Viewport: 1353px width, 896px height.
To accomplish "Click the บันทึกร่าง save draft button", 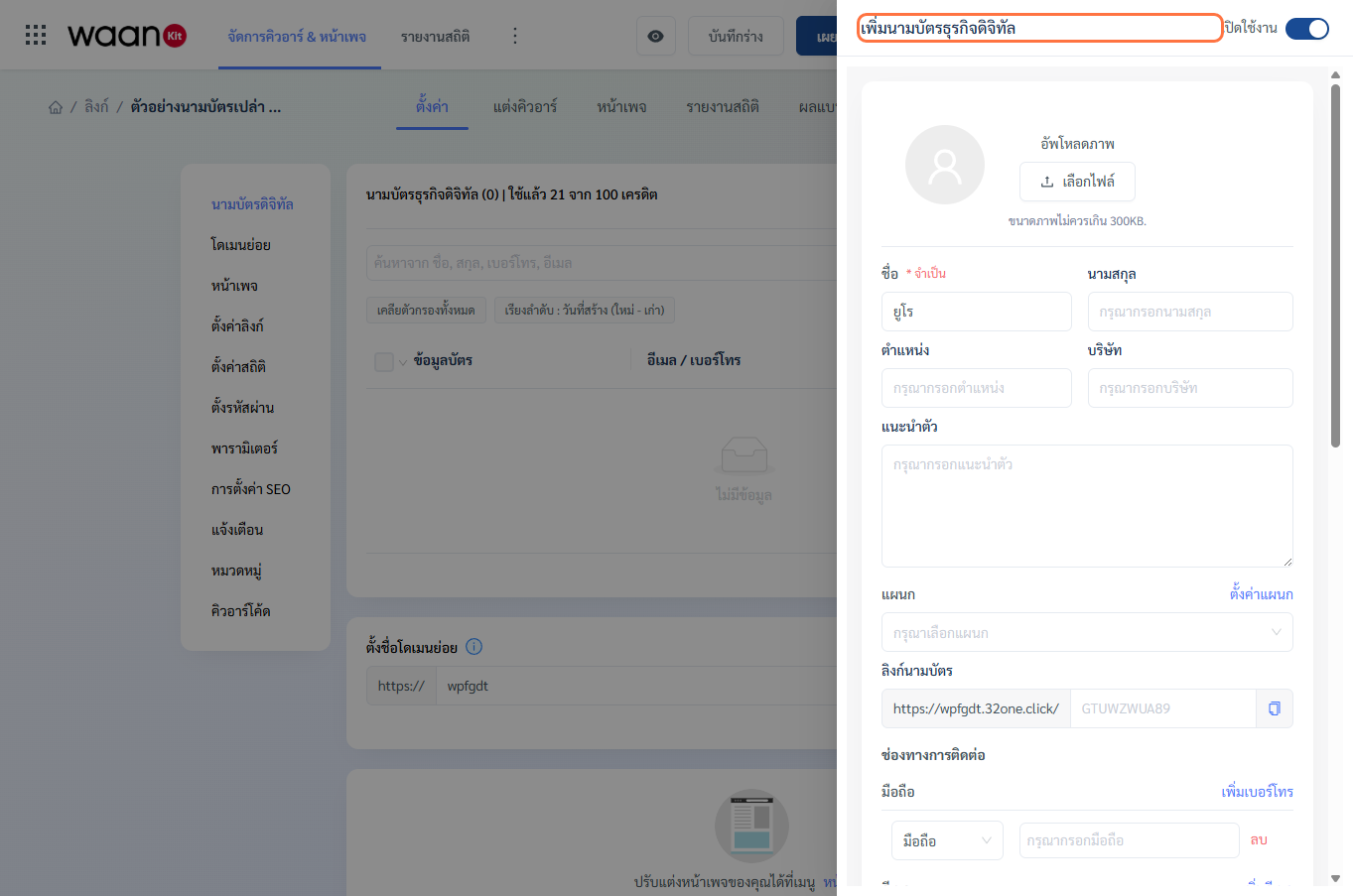I will (x=736, y=36).
